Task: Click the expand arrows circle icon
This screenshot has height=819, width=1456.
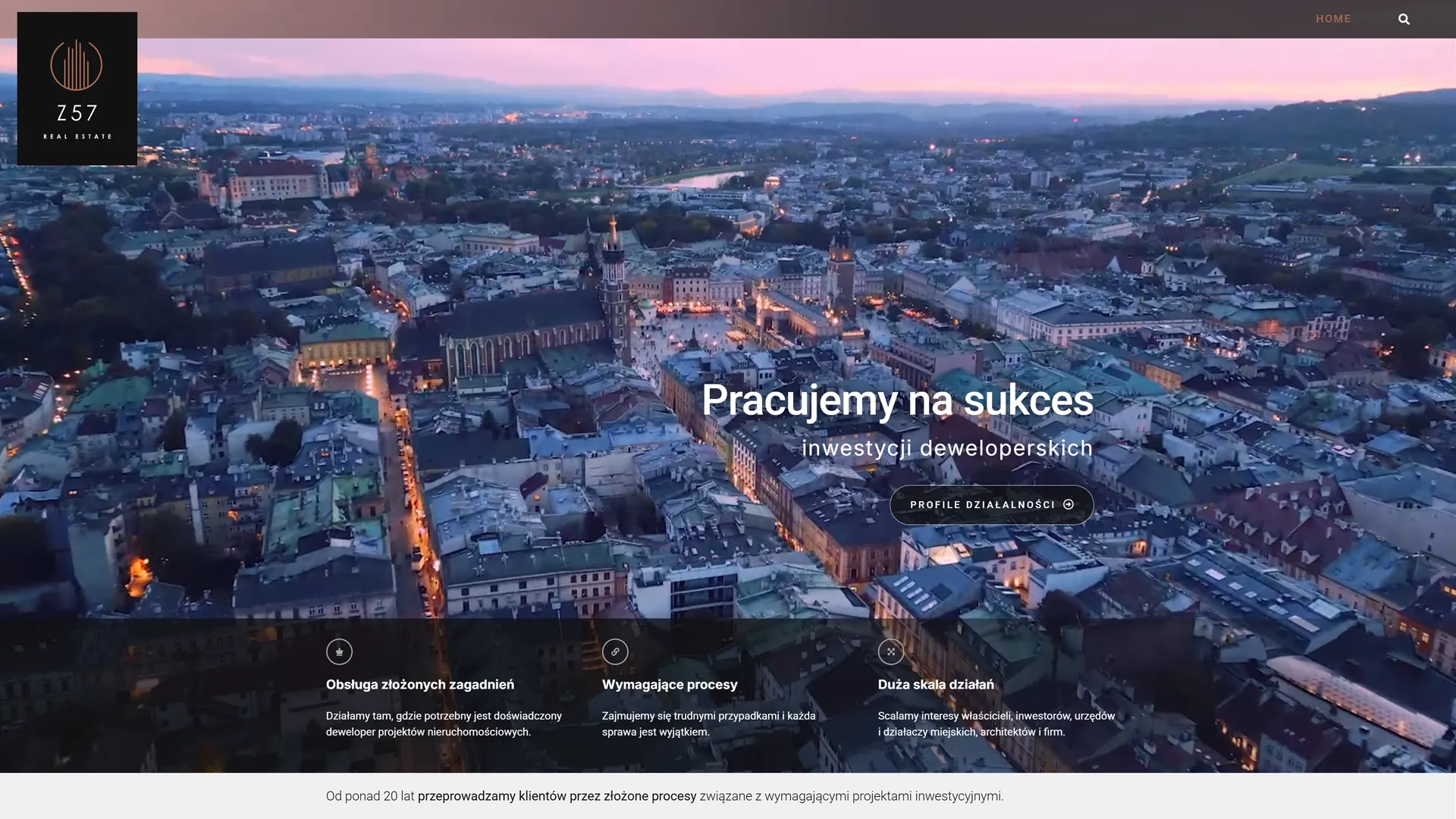Action: click(x=891, y=651)
